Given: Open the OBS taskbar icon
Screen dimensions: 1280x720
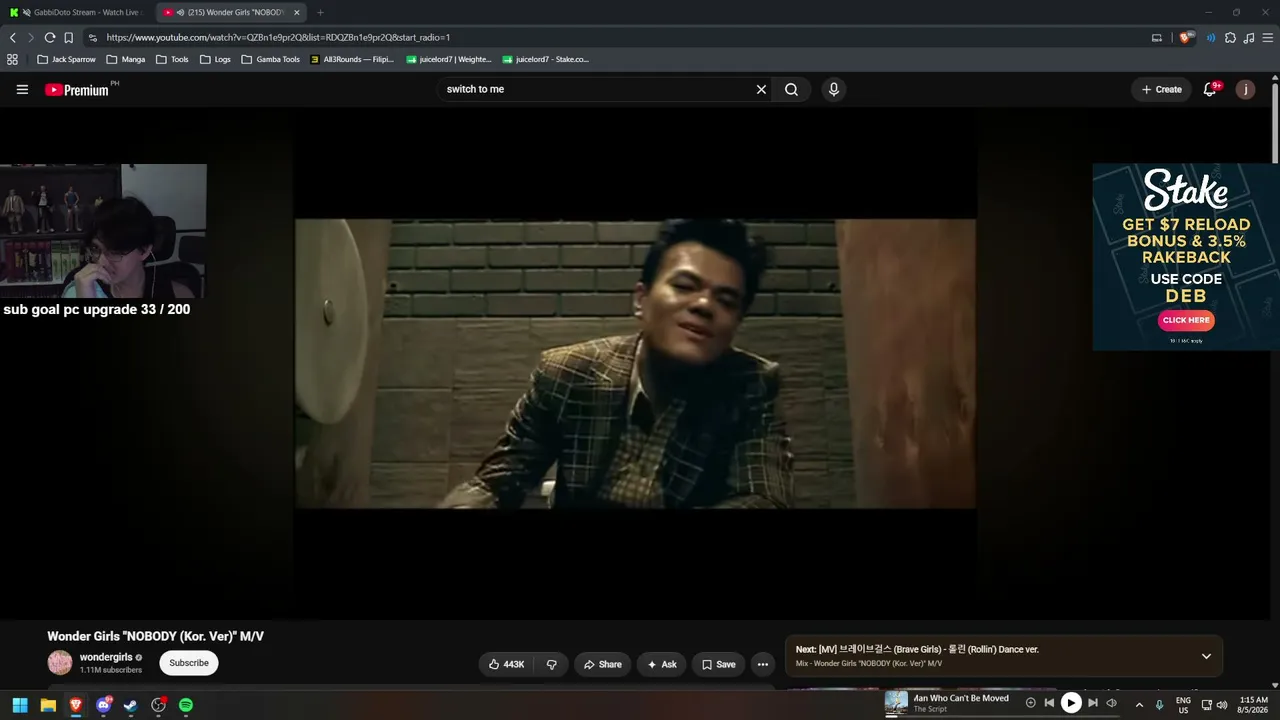Looking at the screenshot, I should pyautogui.click(x=158, y=705).
